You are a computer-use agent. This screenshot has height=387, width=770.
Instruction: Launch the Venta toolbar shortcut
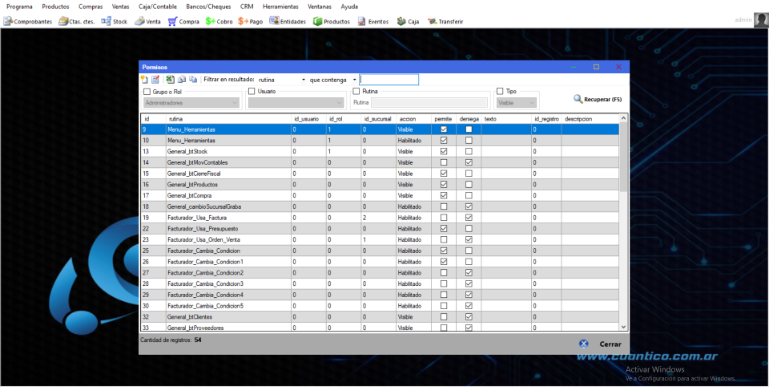[148, 22]
